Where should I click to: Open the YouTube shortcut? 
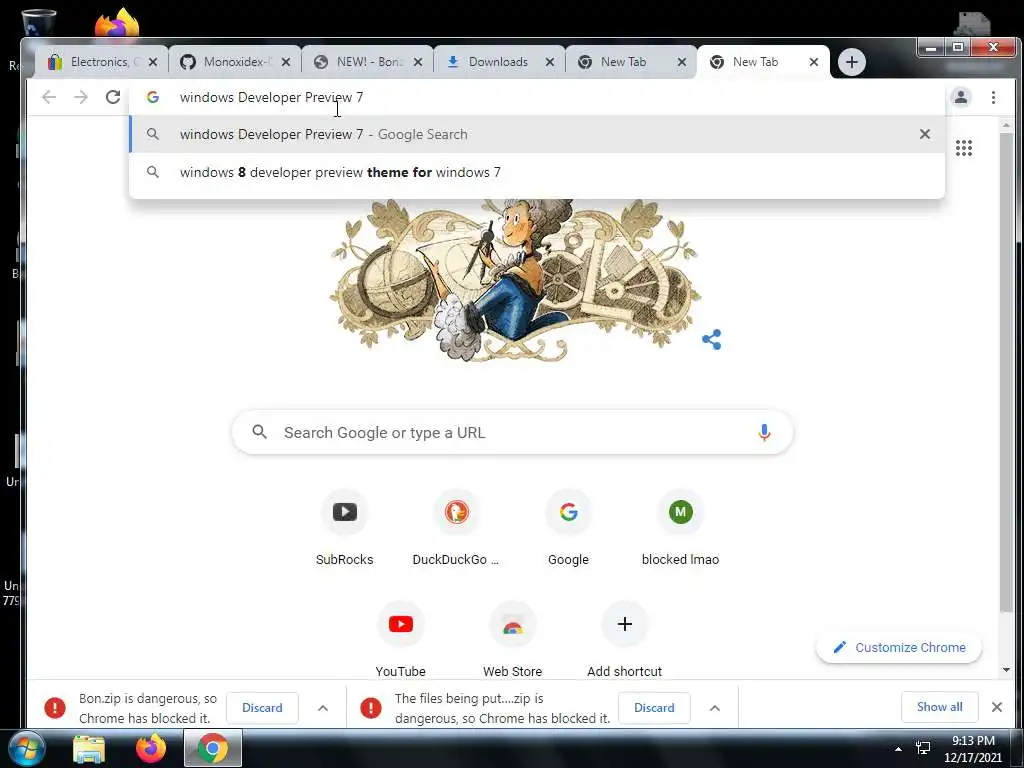pyautogui.click(x=400, y=640)
